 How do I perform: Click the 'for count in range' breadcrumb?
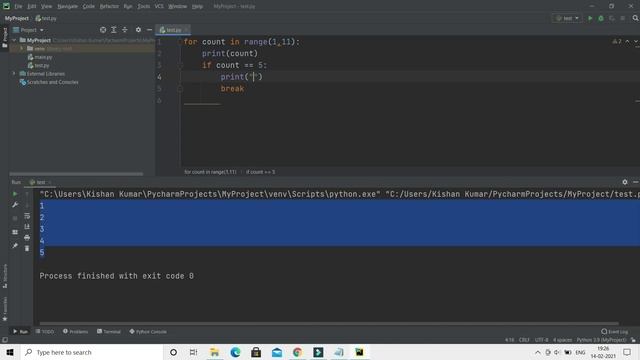tap(210, 172)
